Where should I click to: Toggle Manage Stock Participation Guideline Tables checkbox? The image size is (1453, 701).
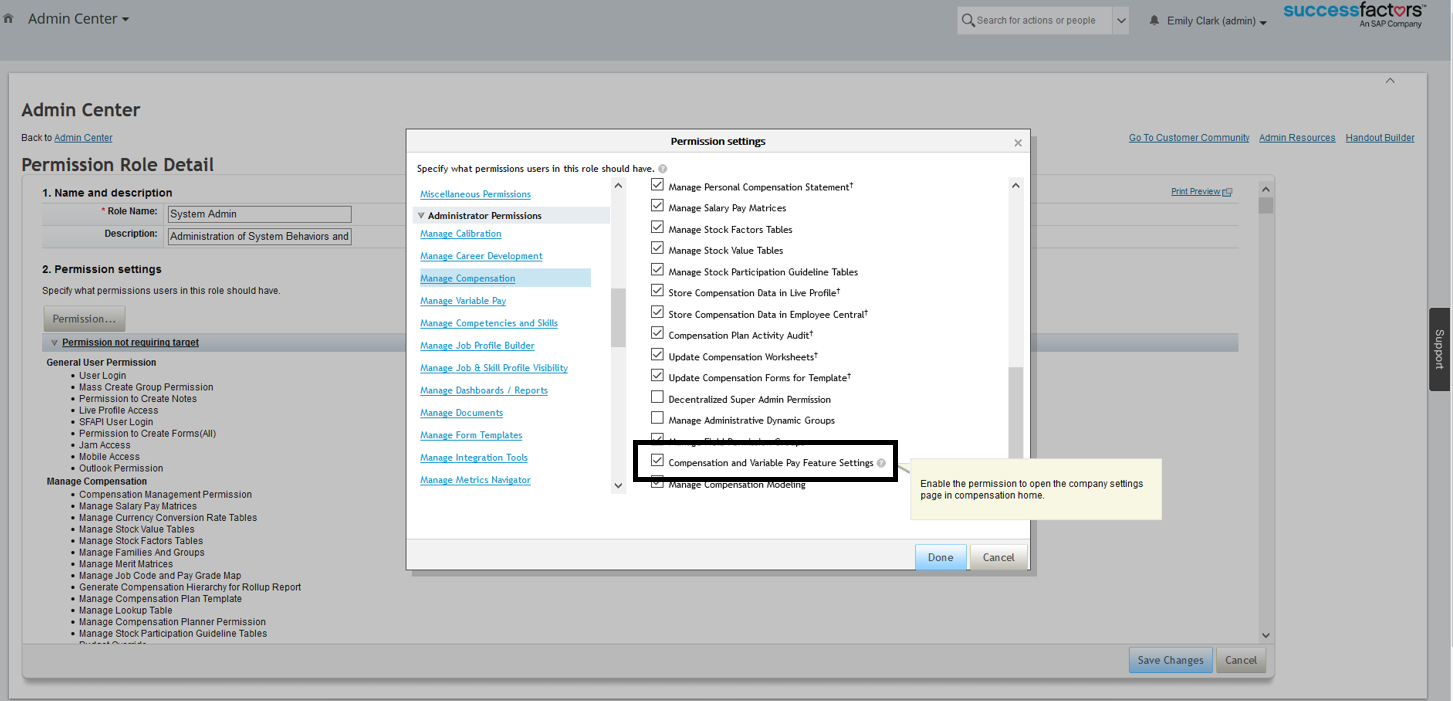tap(657, 270)
